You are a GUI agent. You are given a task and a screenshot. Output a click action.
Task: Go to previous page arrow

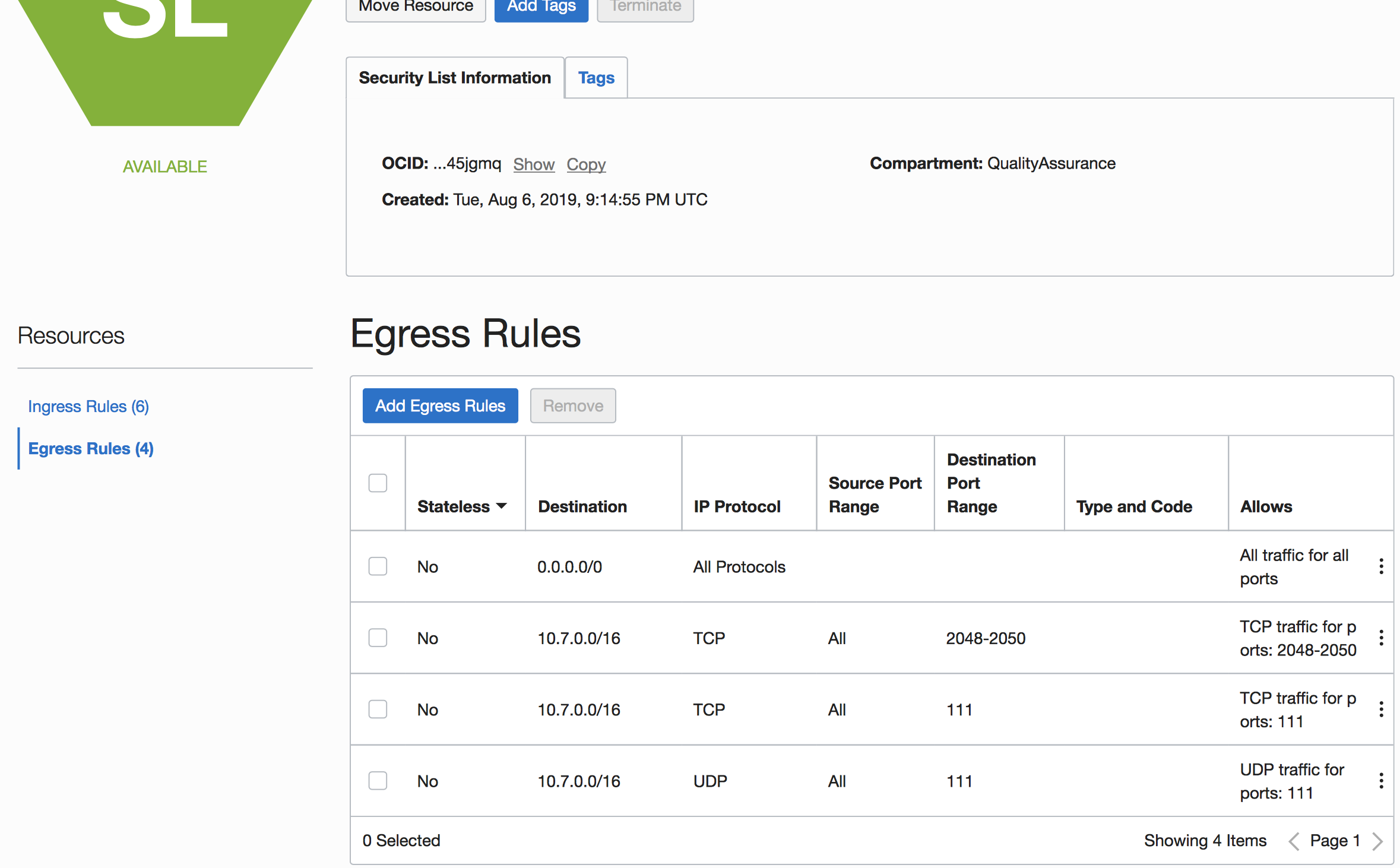(1294, 841)
